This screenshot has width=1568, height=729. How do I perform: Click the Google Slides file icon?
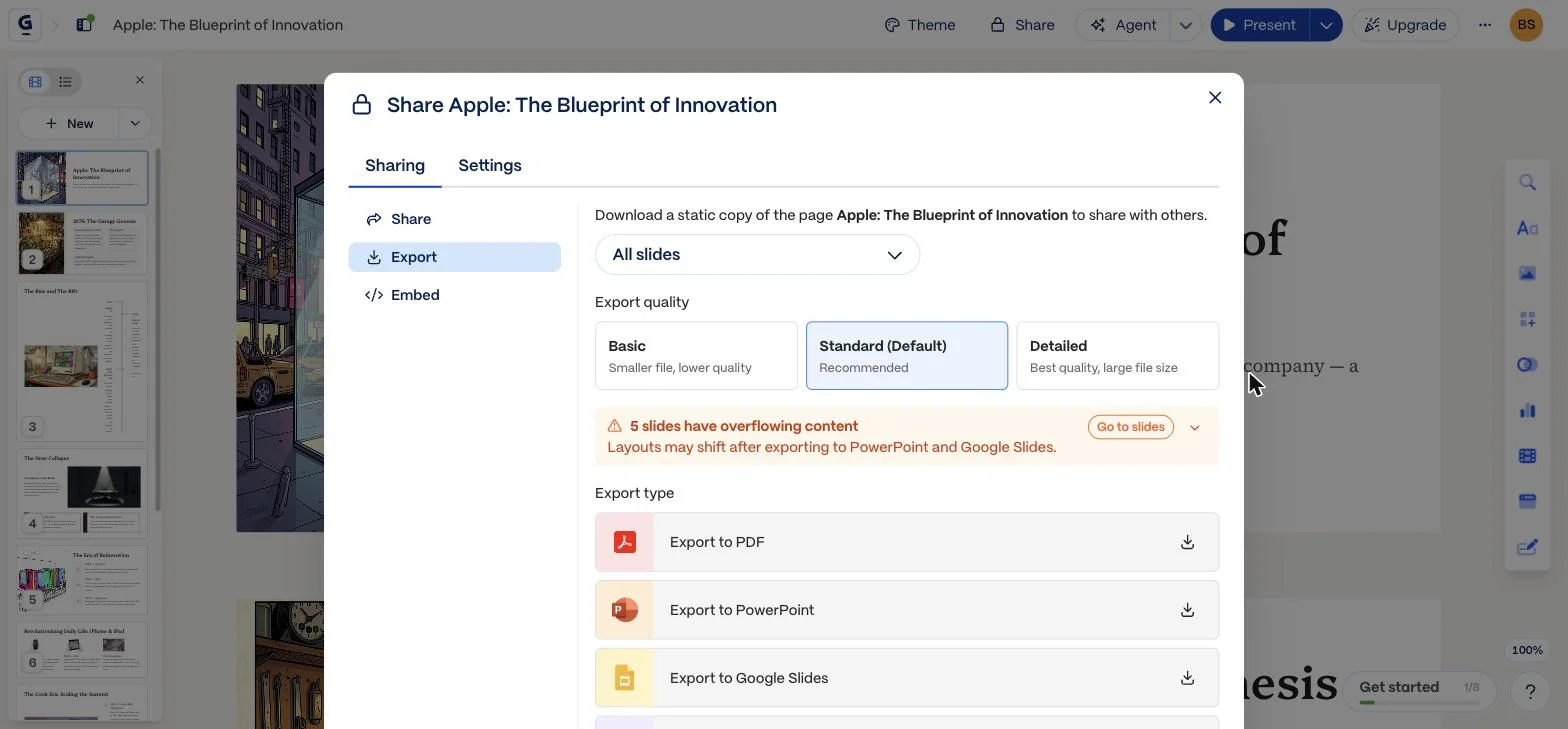(625, 678)
